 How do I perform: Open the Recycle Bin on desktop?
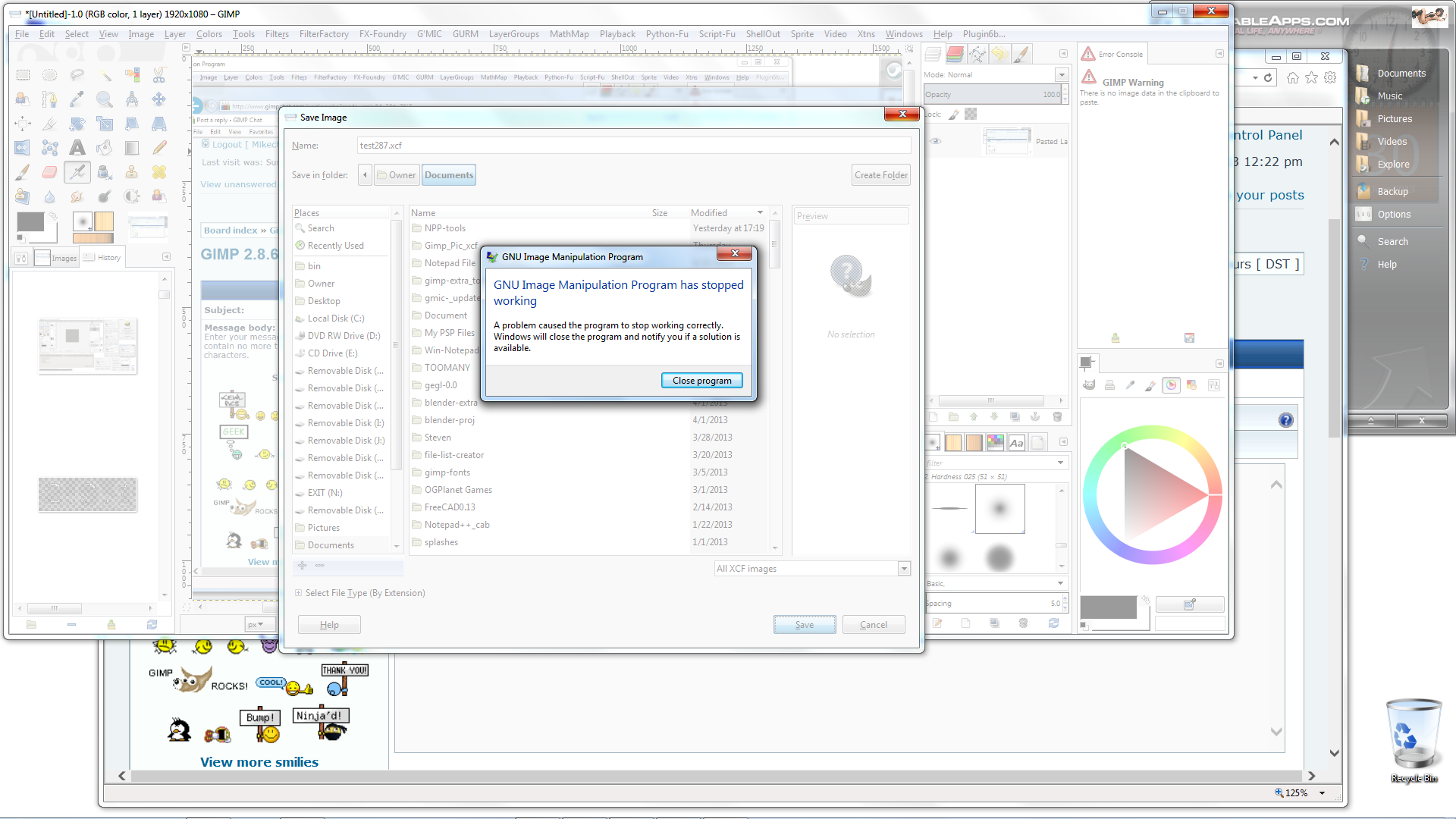[1414, 740]
